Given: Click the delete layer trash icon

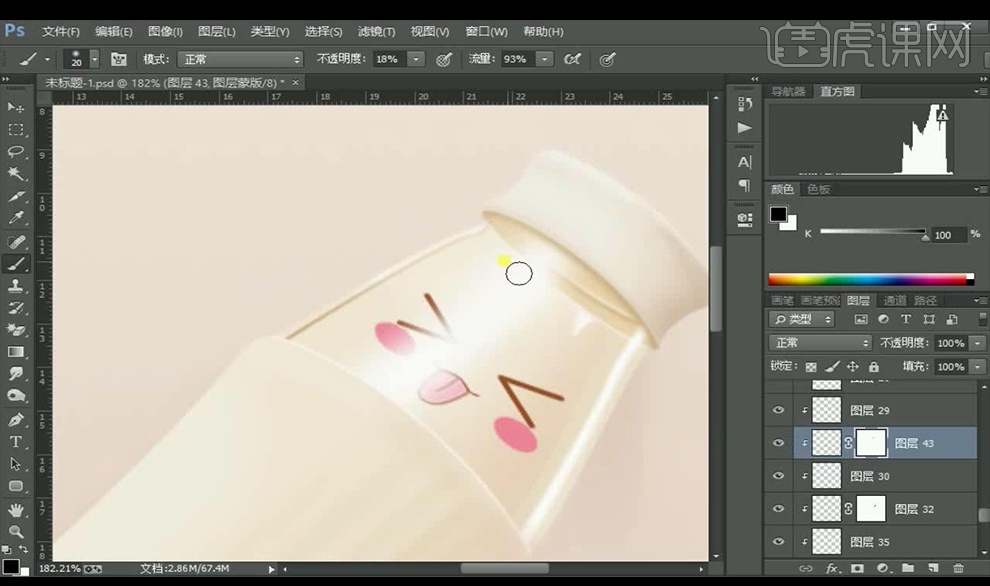Looking at the screenshot, I should [958, 568].
